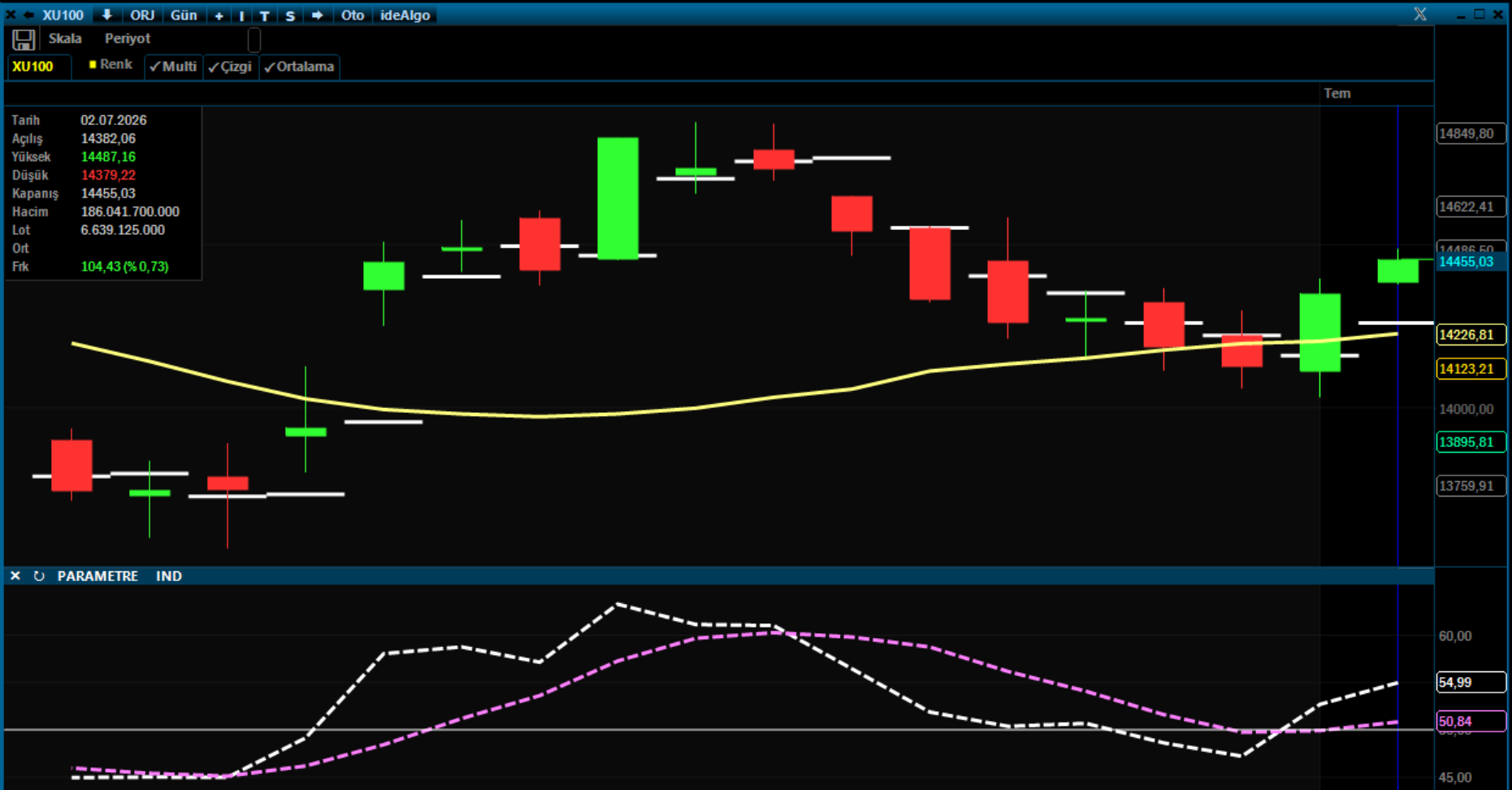Open the IND menu
The width and height of the screenshot is (1512, 790).
pos(169,575)
